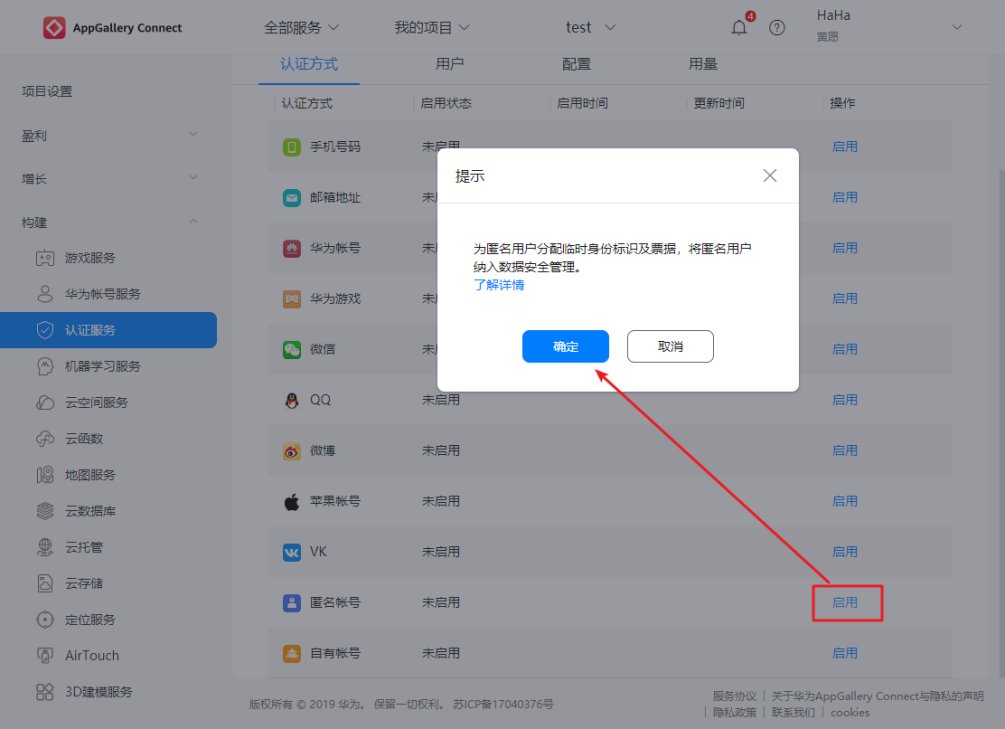Viewport: 1005px width, 729px height.
Task: Open 华为帐号服务 person icon in sidebar
Action: (45, 294)
